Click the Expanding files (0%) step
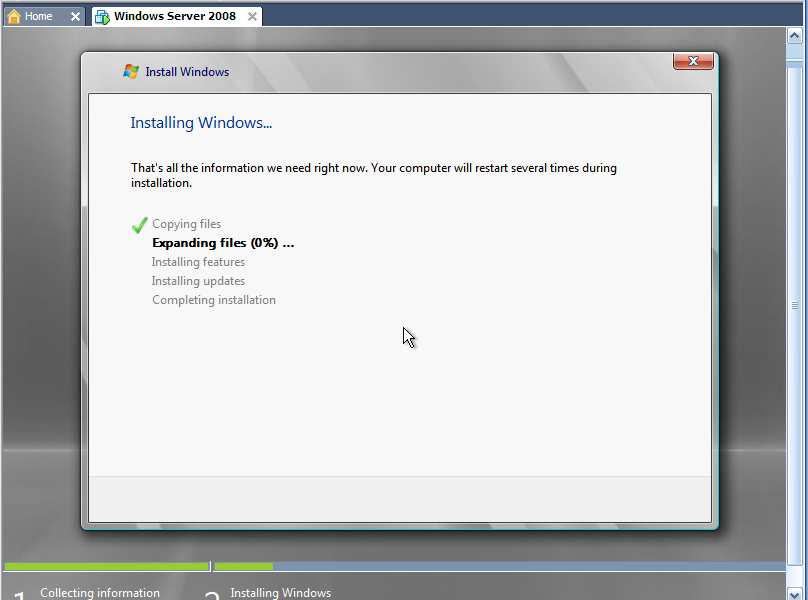Image resolution: width=808 pixels, height=600 pixels. (223, 243)
